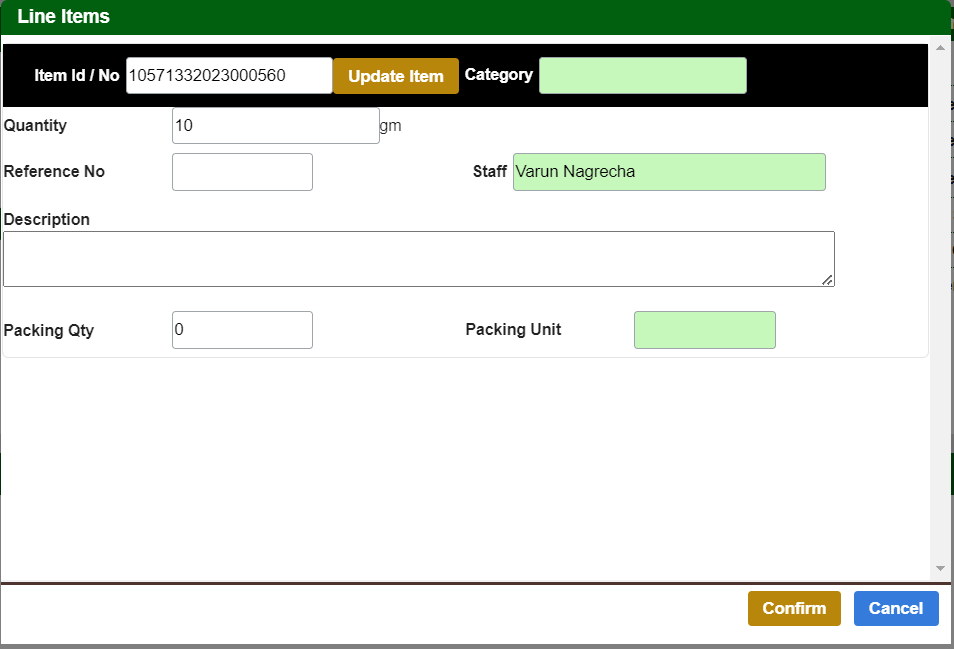Image resolution: width=954 pixels, height=649 pixels.
Task: Focus the Packing Qty input field
Action: coord(242,330)
